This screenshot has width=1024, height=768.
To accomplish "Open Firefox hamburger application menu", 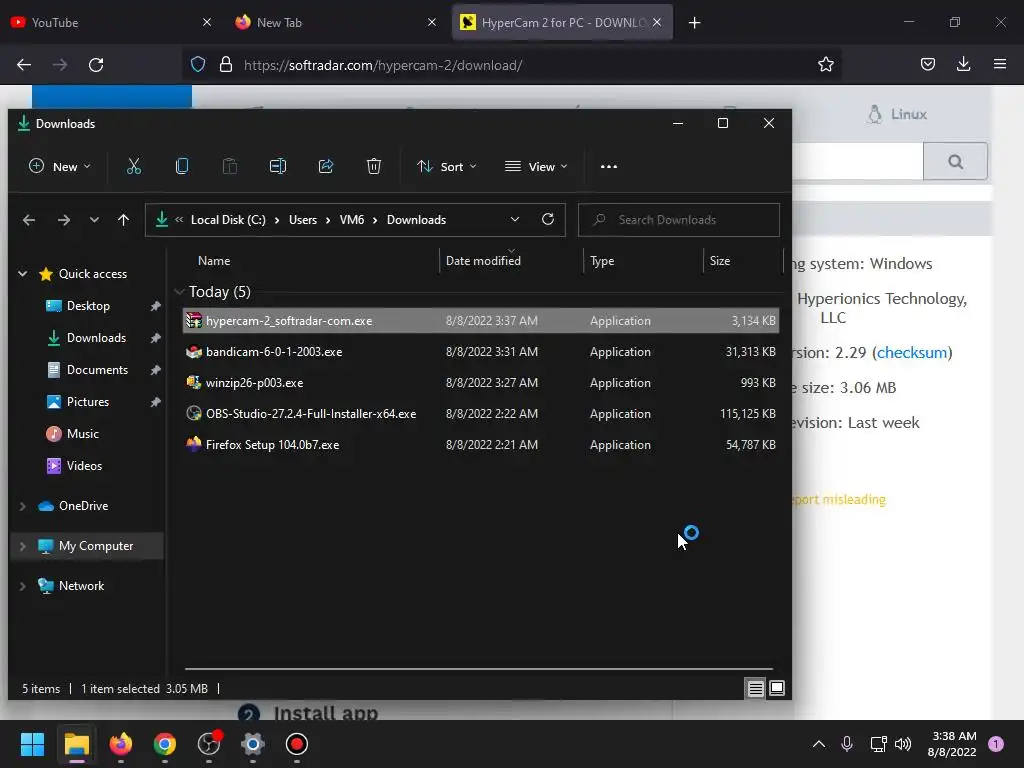I will point(999,65).
